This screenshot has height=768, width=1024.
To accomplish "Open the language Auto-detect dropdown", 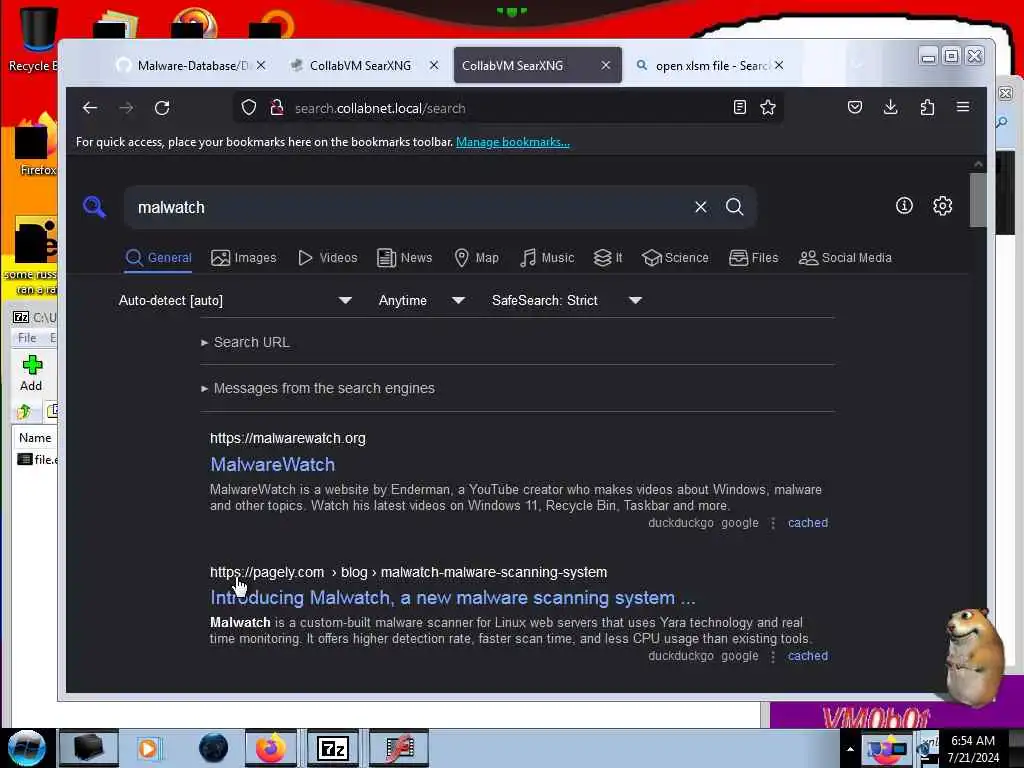I will [235, 300].
